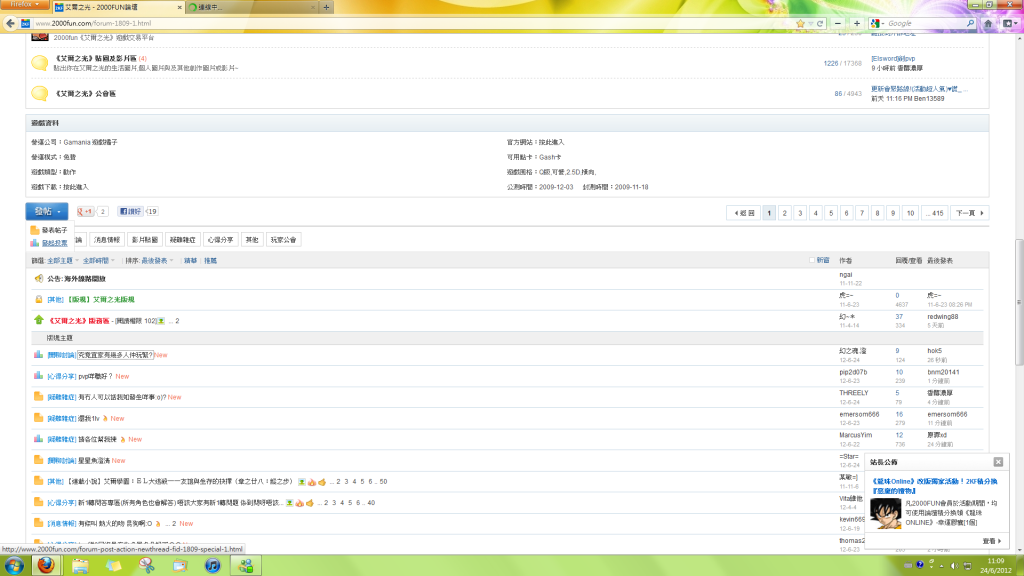Click the Firefox icon in the taskbar

[46, 565]
